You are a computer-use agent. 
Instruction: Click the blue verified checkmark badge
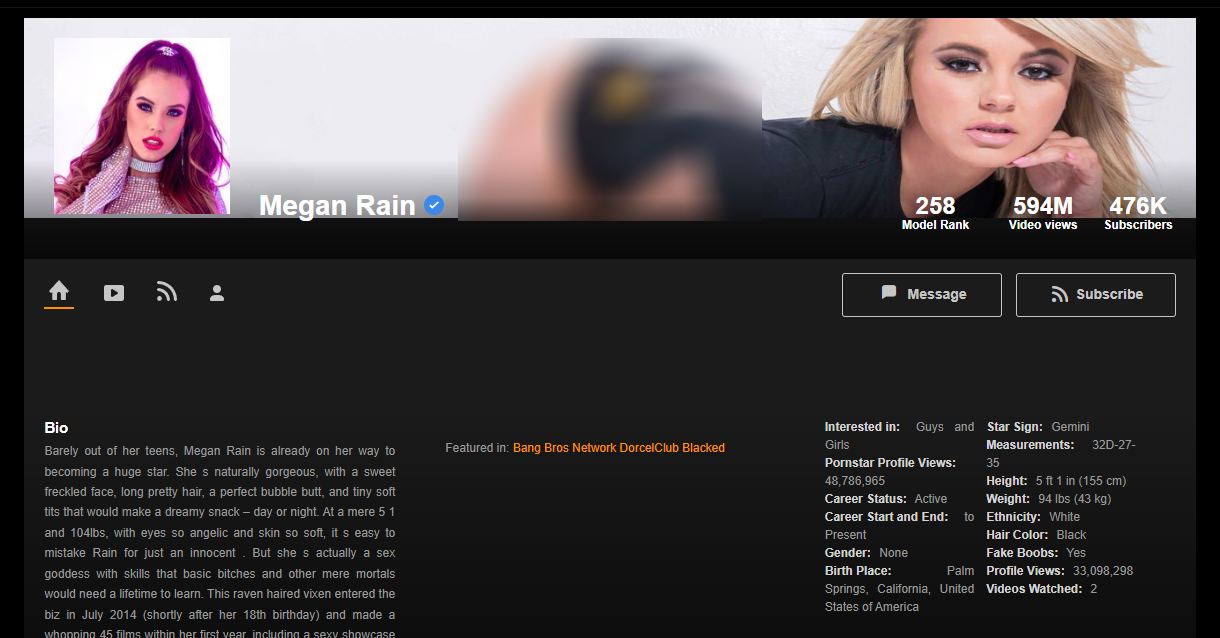(434, 205)
